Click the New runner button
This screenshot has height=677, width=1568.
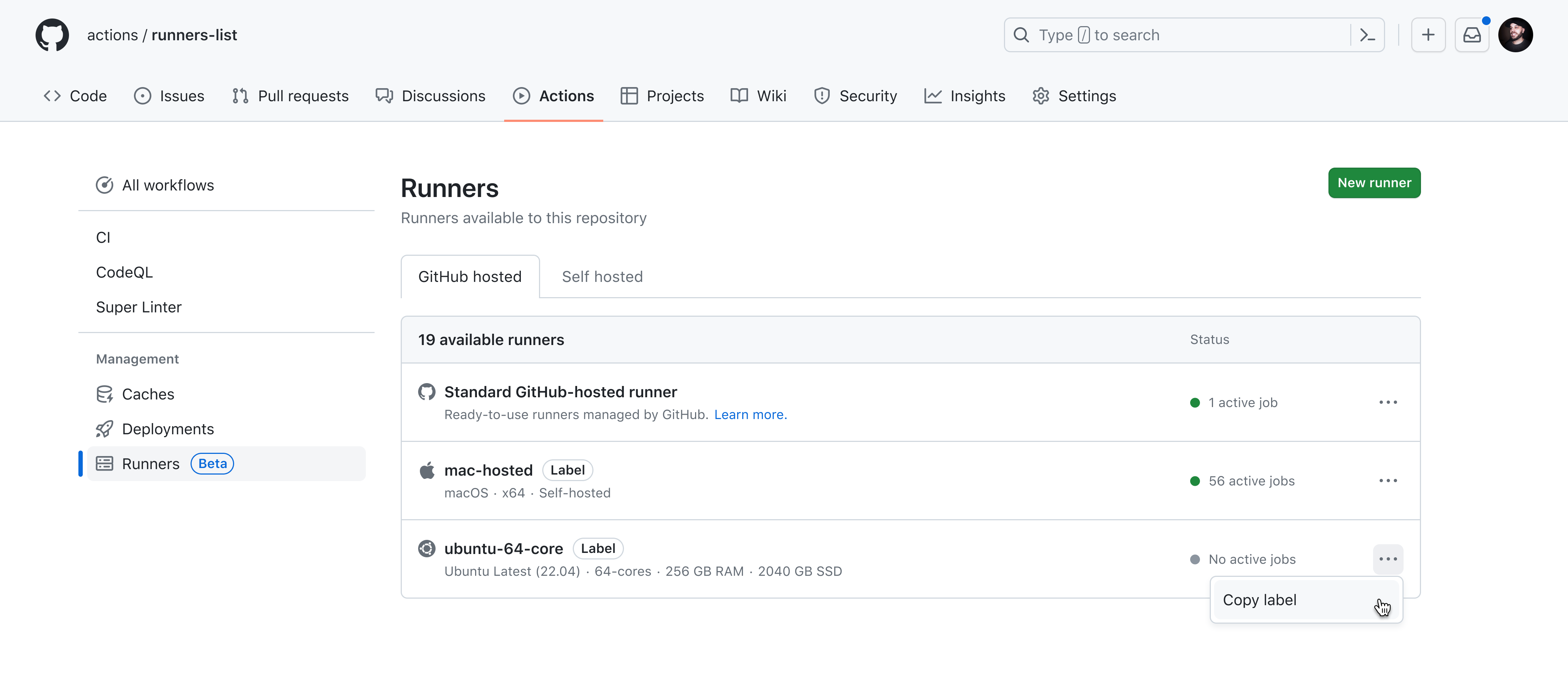pos(1375,182)
